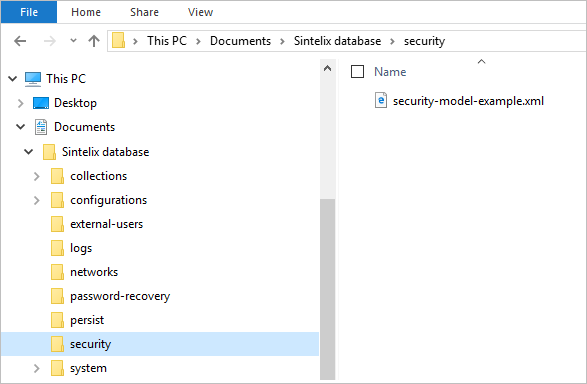Click the external-users folder icon
The image size is (587, 384).
point(57,224)
